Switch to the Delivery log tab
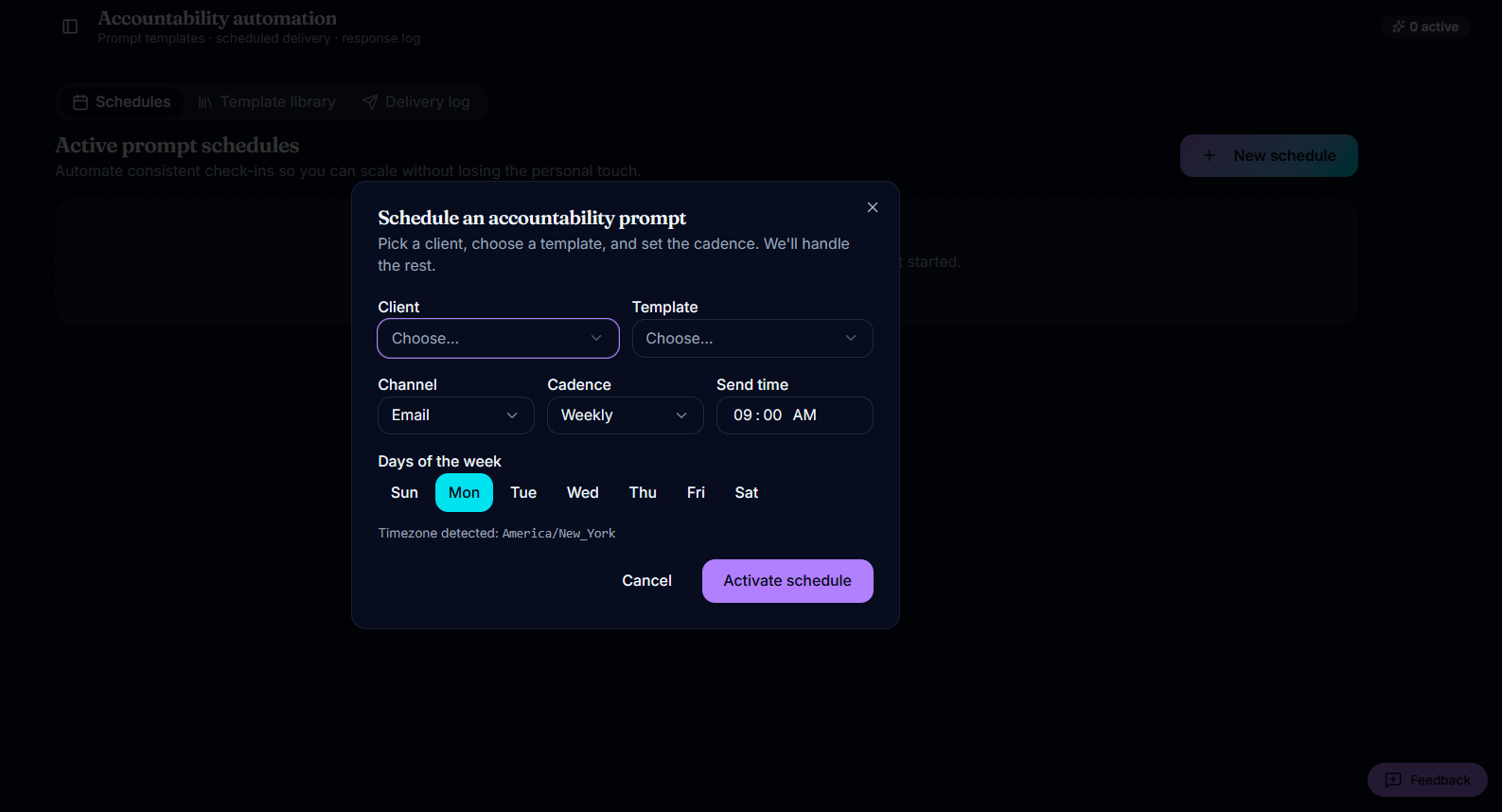Viewport: 1502px width, 812px height. 416,102
